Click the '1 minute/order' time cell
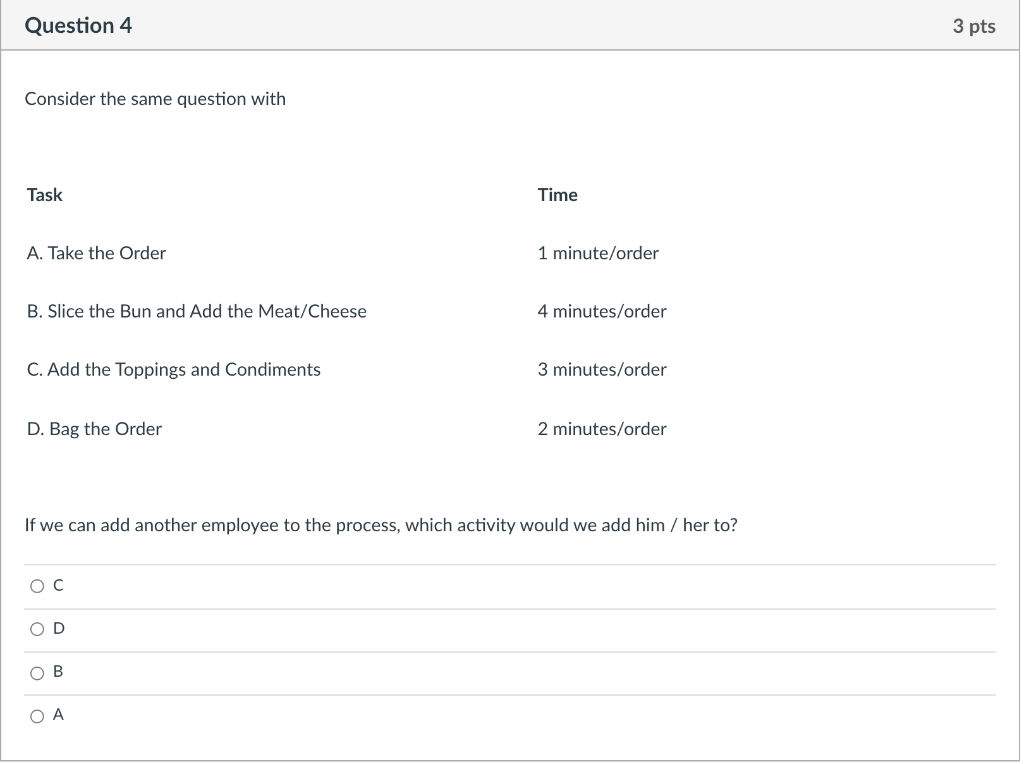The width and height of the screenshot is (1024, 764). [x=598, y=253]
